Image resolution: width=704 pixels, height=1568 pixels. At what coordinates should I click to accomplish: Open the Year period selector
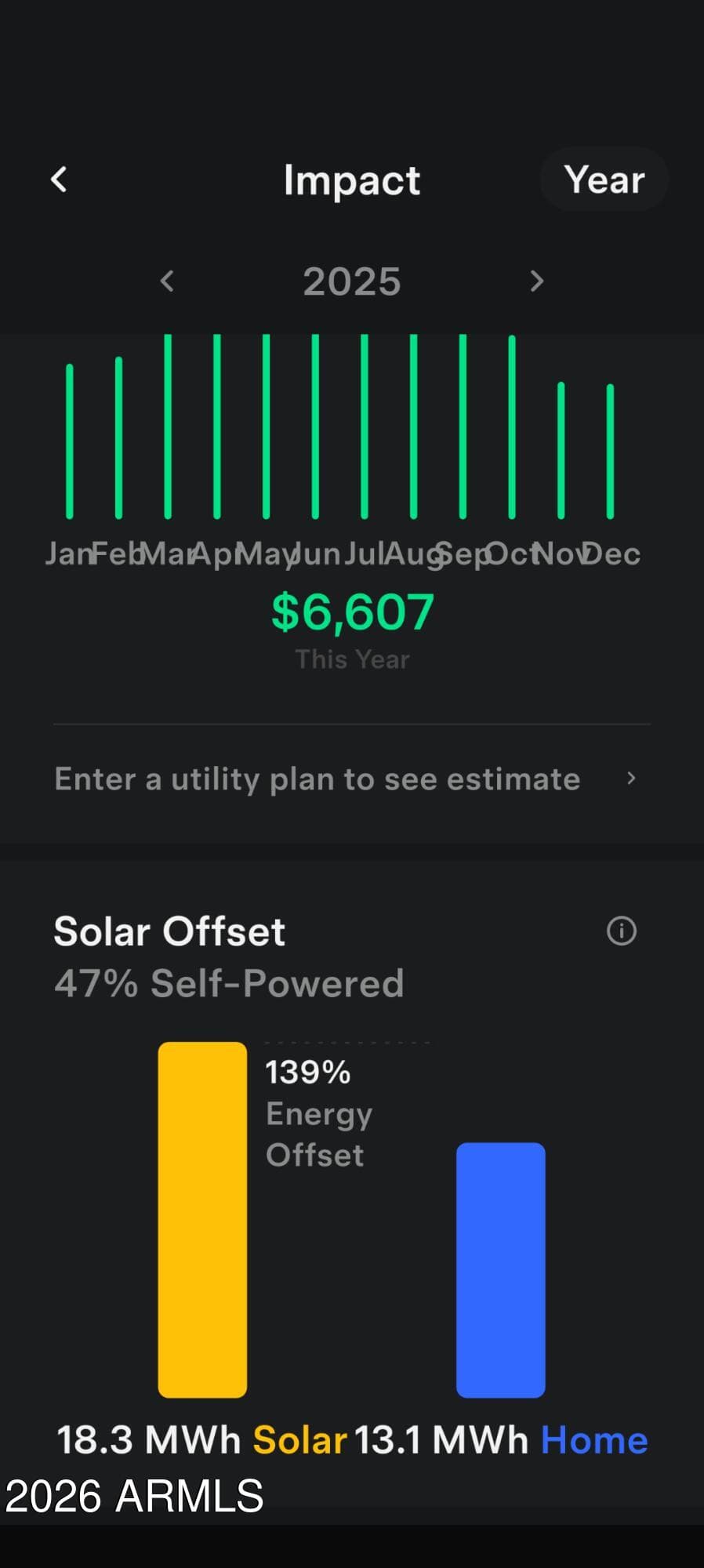click(x=604, y=180)
